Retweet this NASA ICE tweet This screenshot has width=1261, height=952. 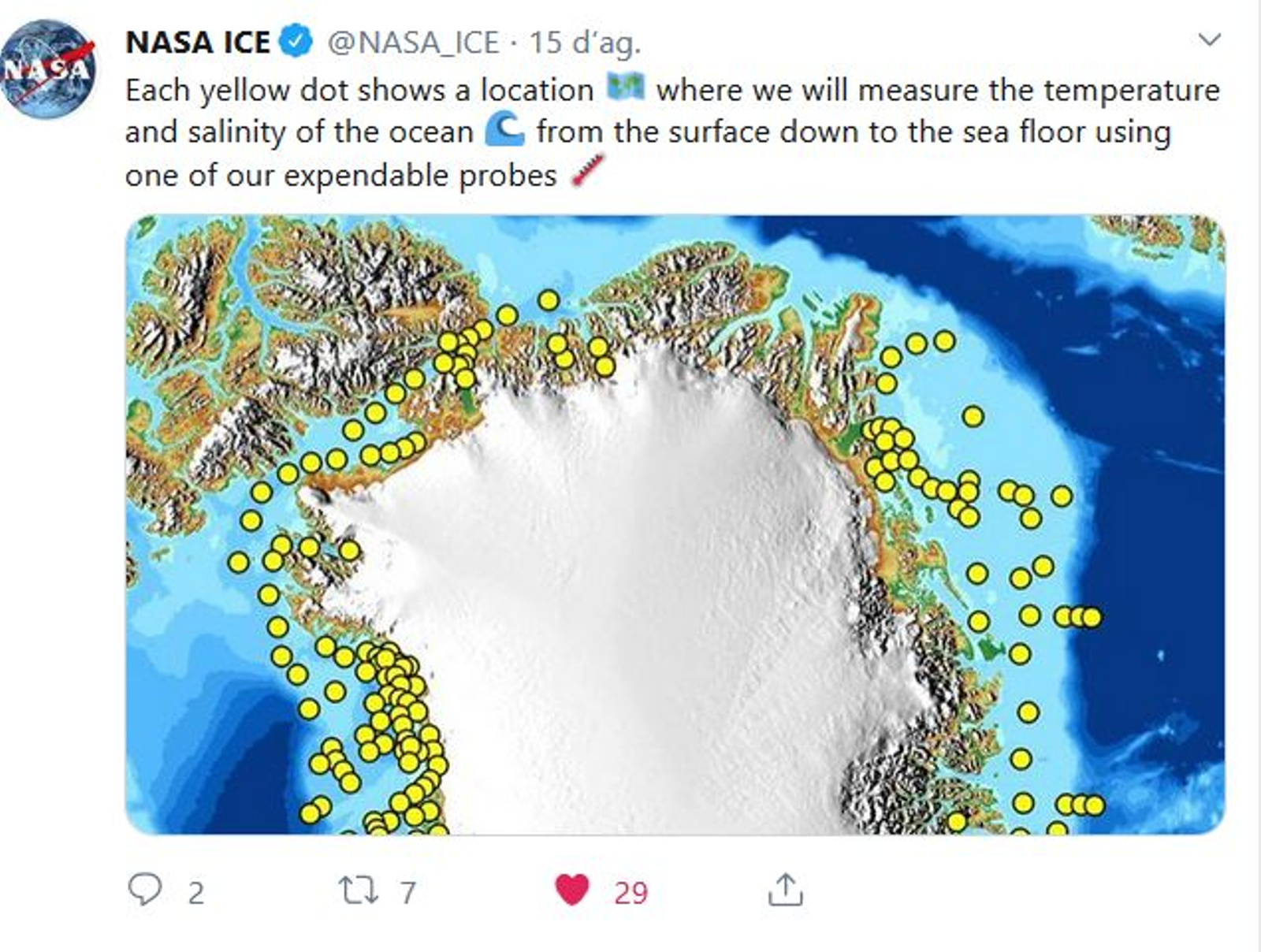(x=357, y=891)
